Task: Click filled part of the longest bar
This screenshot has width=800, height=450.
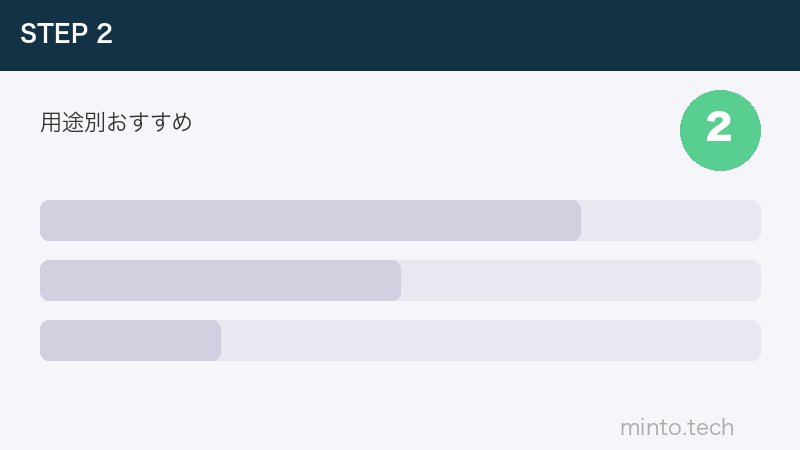Action: [310, 221]
